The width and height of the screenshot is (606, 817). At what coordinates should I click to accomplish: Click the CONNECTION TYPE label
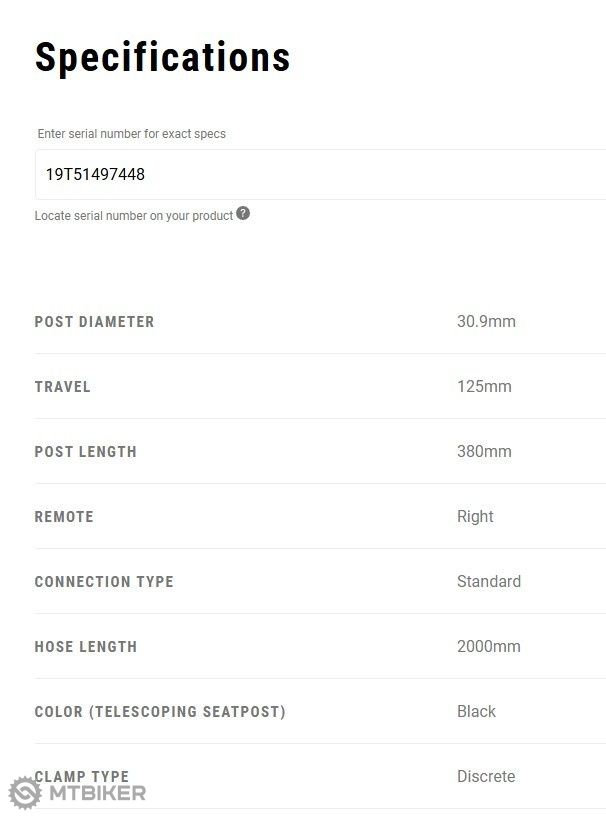[104, 581]
